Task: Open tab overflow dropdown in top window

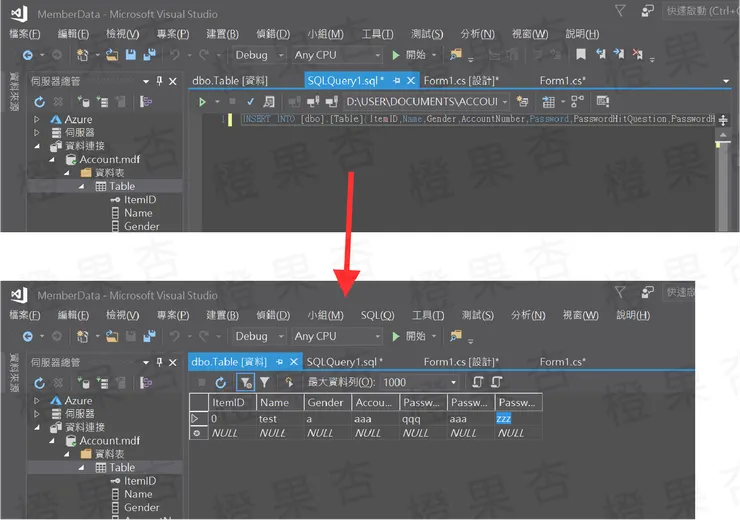Action: (726, 81)
